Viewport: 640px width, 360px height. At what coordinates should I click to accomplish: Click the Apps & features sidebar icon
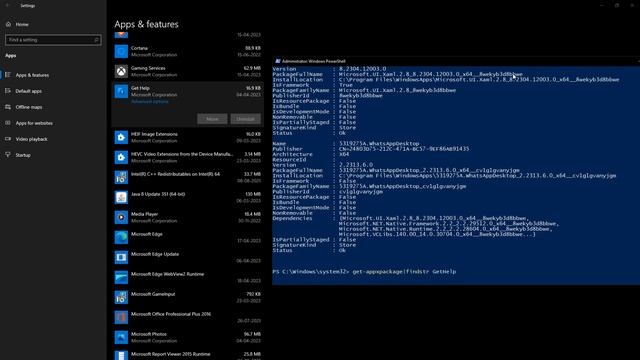click(x=8, y=75)
